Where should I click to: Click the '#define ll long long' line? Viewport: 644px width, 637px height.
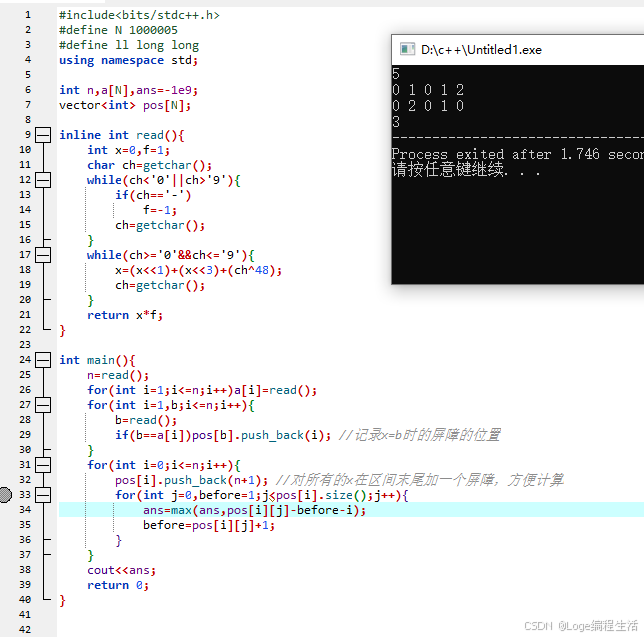click(129, 45)
